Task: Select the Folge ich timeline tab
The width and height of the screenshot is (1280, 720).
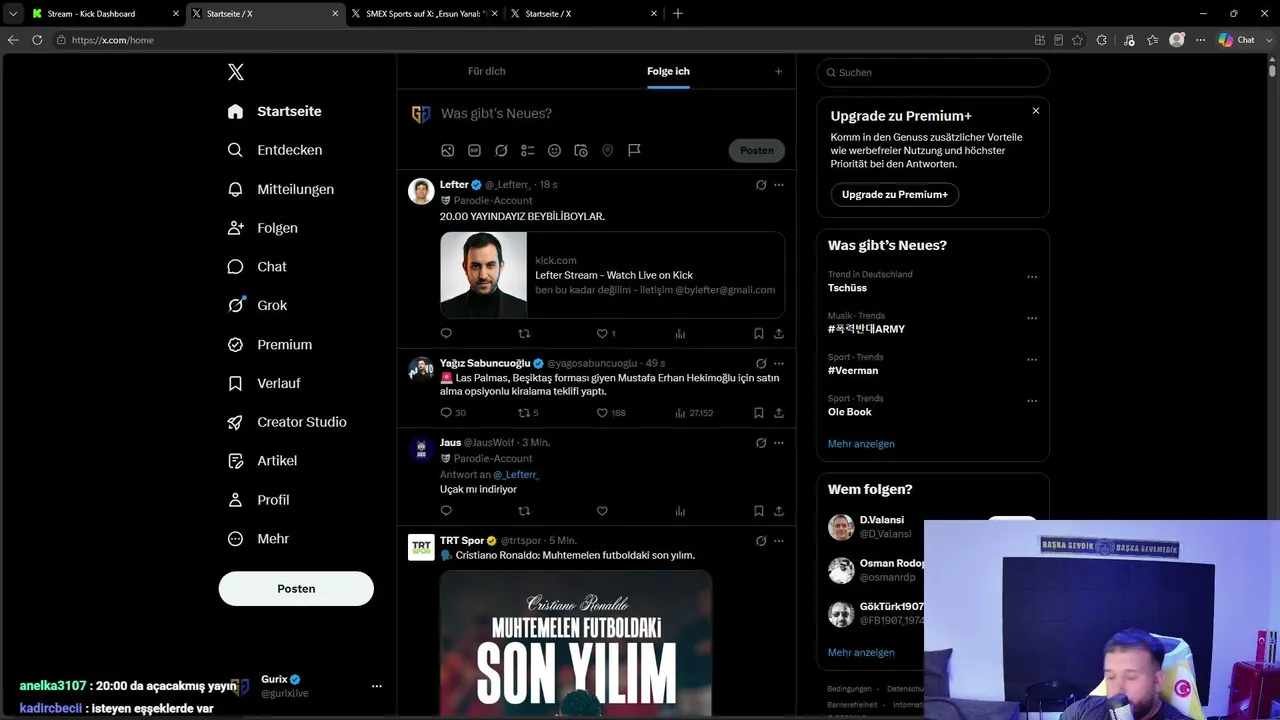Action: [x=668, y=72]
